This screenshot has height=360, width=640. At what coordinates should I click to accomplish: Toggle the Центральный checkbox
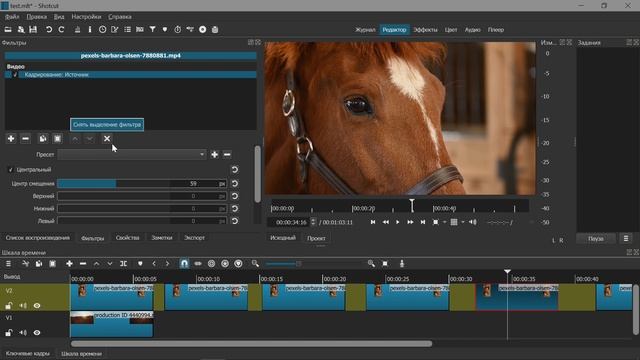click(x=11, y=169)
